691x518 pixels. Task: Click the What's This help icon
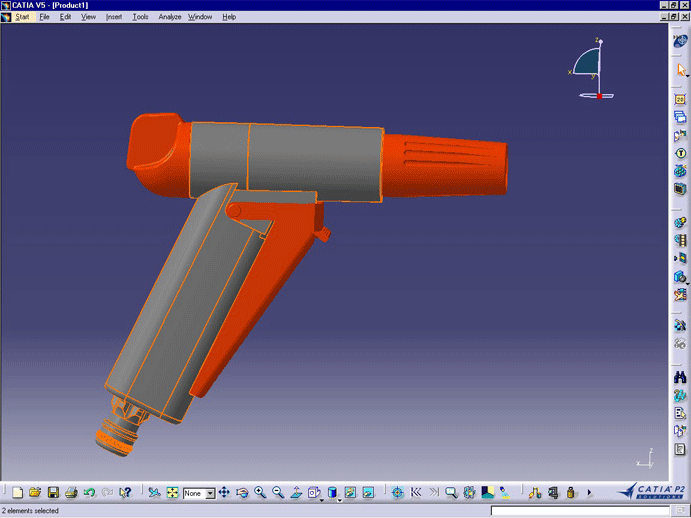coord(125,493)
